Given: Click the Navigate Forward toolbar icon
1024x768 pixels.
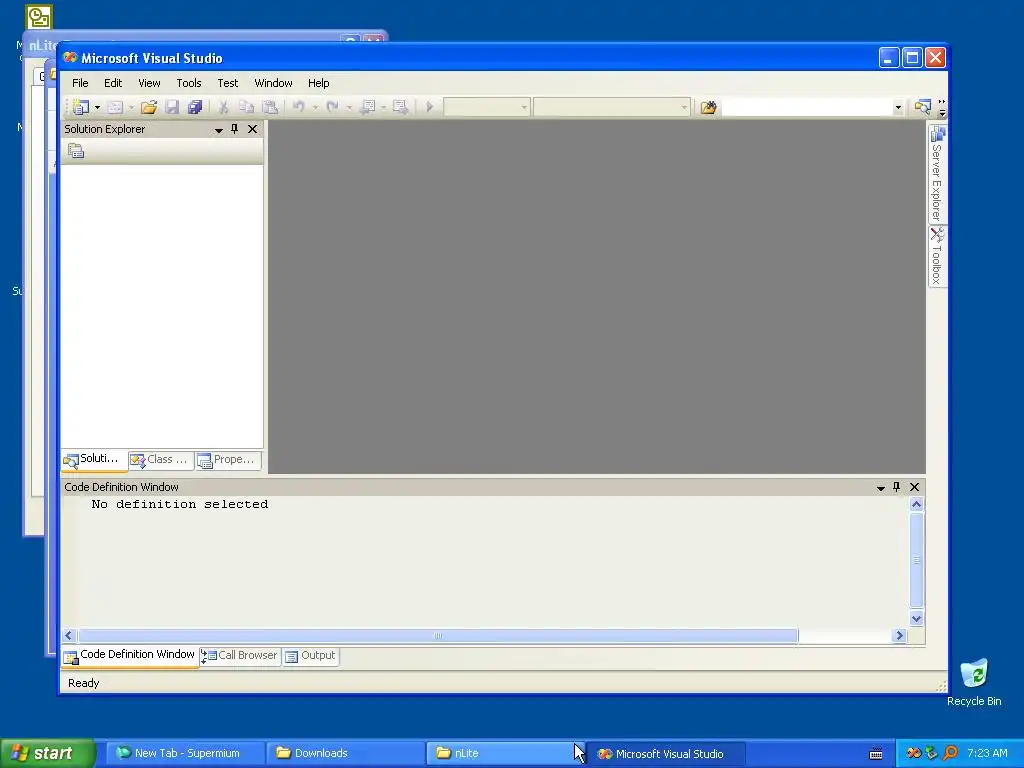Looking at the screenshot, I should click(x=400, y=107).
